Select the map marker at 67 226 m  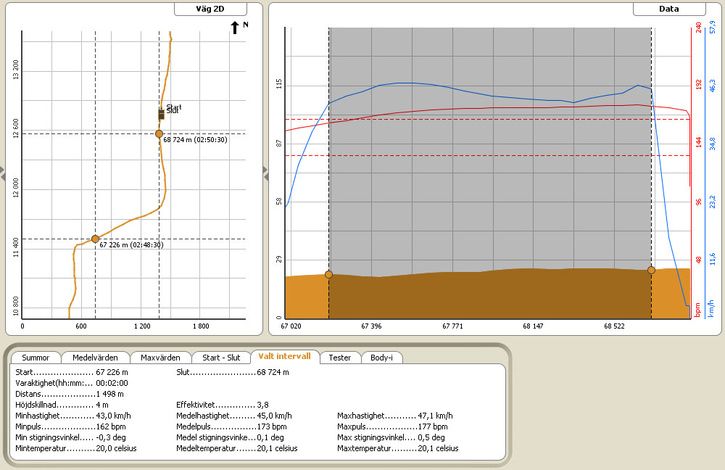click(x=95, y=239)
